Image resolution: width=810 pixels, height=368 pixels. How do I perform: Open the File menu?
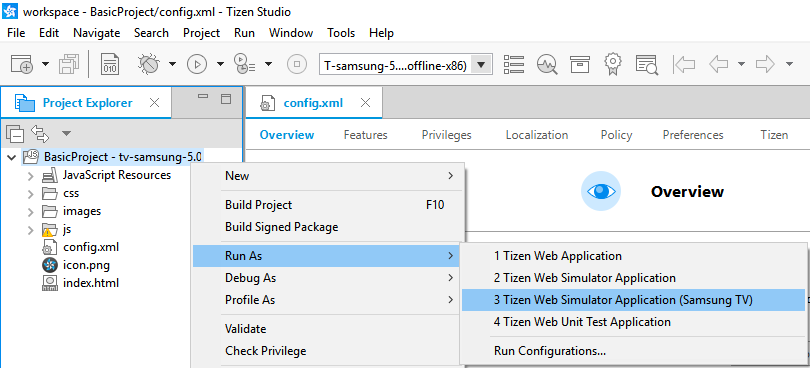(x=16, y=33)
